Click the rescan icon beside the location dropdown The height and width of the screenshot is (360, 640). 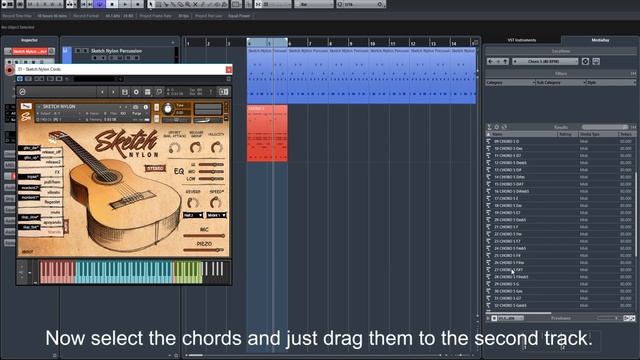point(596,61)
